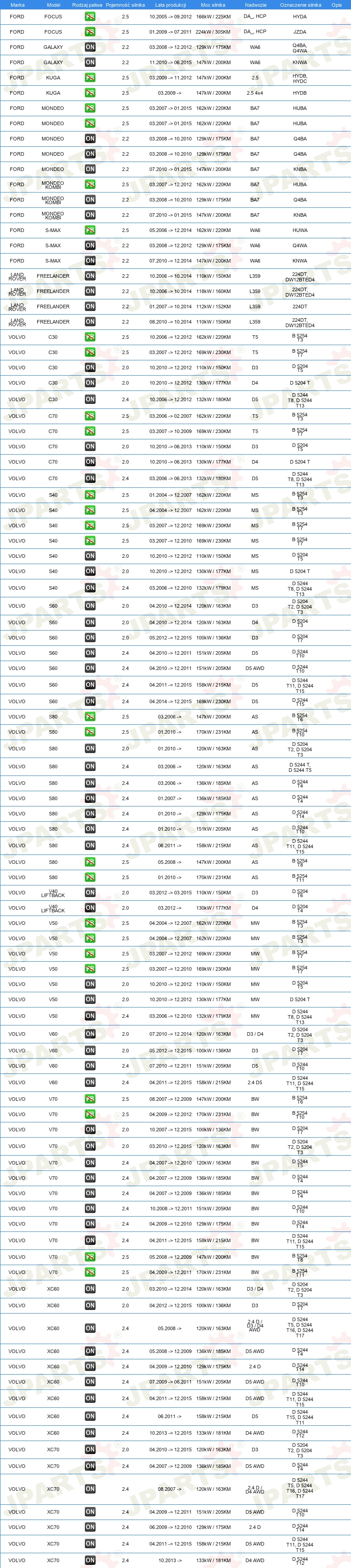
Task: Click ON icon in Volvo V60 D3 / D4 row
Action: pos(90,1034)
